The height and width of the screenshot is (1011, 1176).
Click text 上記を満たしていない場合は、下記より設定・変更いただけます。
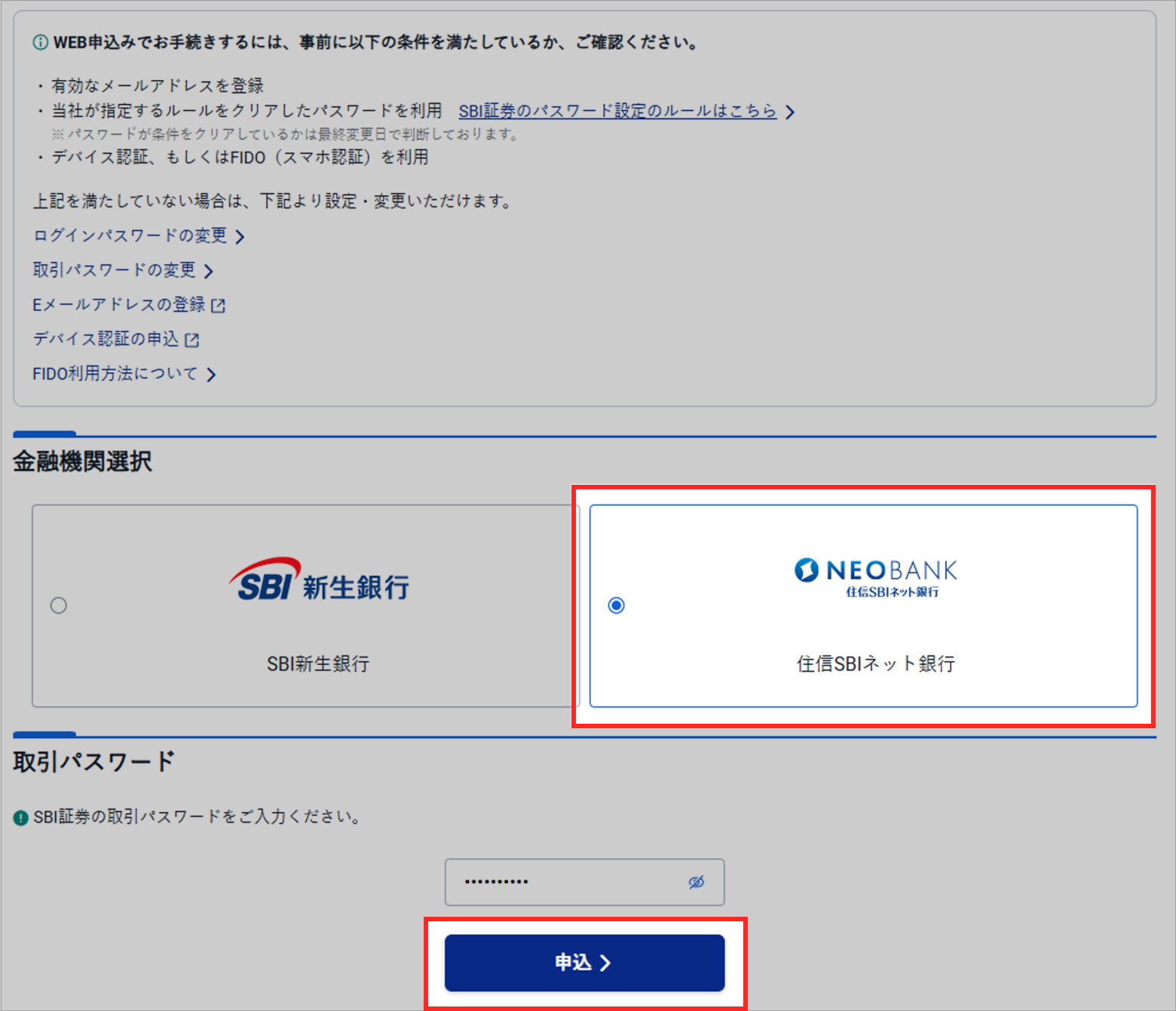pyautogui.click(x=273, y=201)
